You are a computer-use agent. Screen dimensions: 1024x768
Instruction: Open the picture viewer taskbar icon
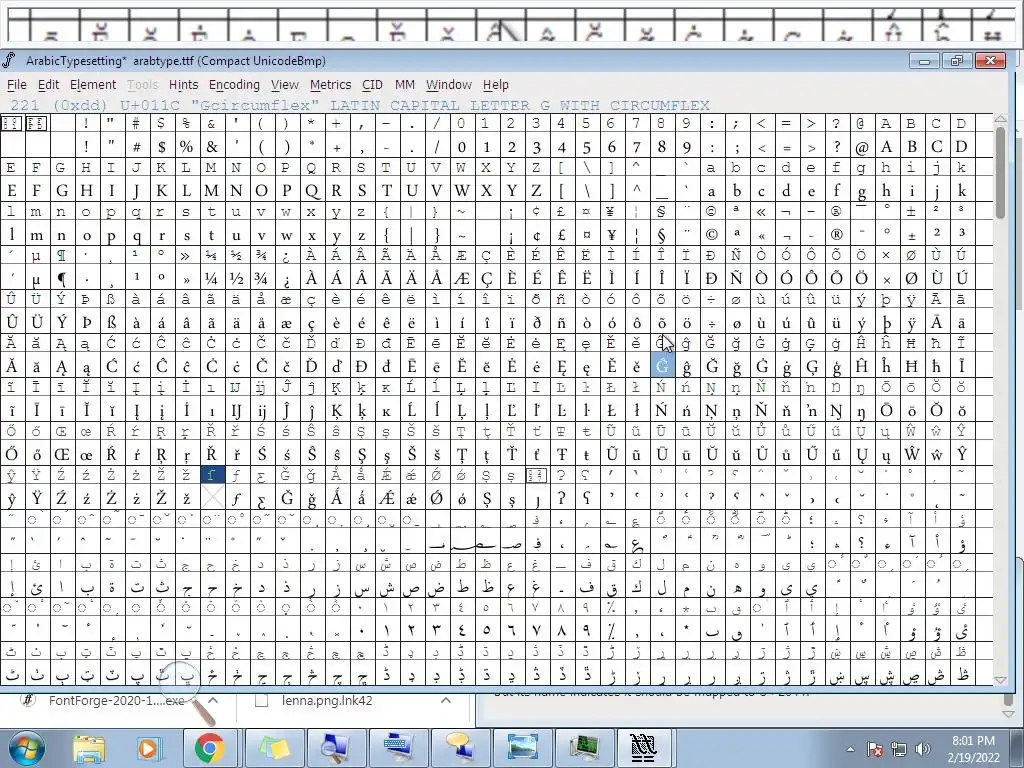tap(522, 748)
